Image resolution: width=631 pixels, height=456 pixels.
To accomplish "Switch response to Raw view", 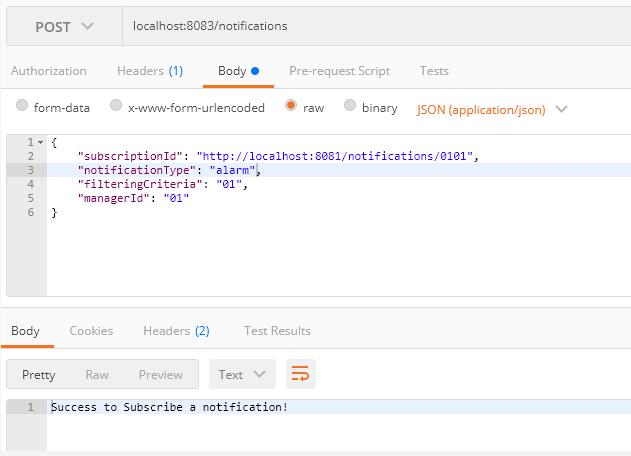I will 97,374.
